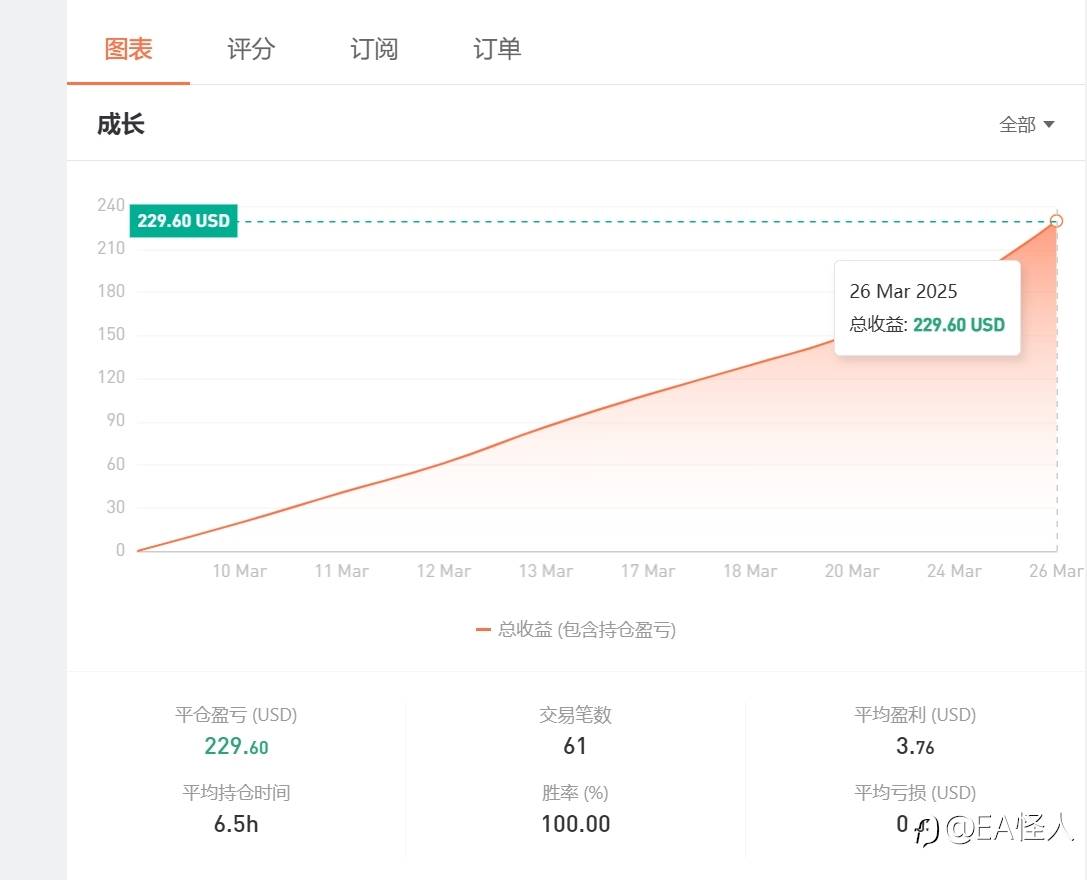Click the circular data point at chart end
The height and width of the screenshot is (880, 1087).
1057,221
